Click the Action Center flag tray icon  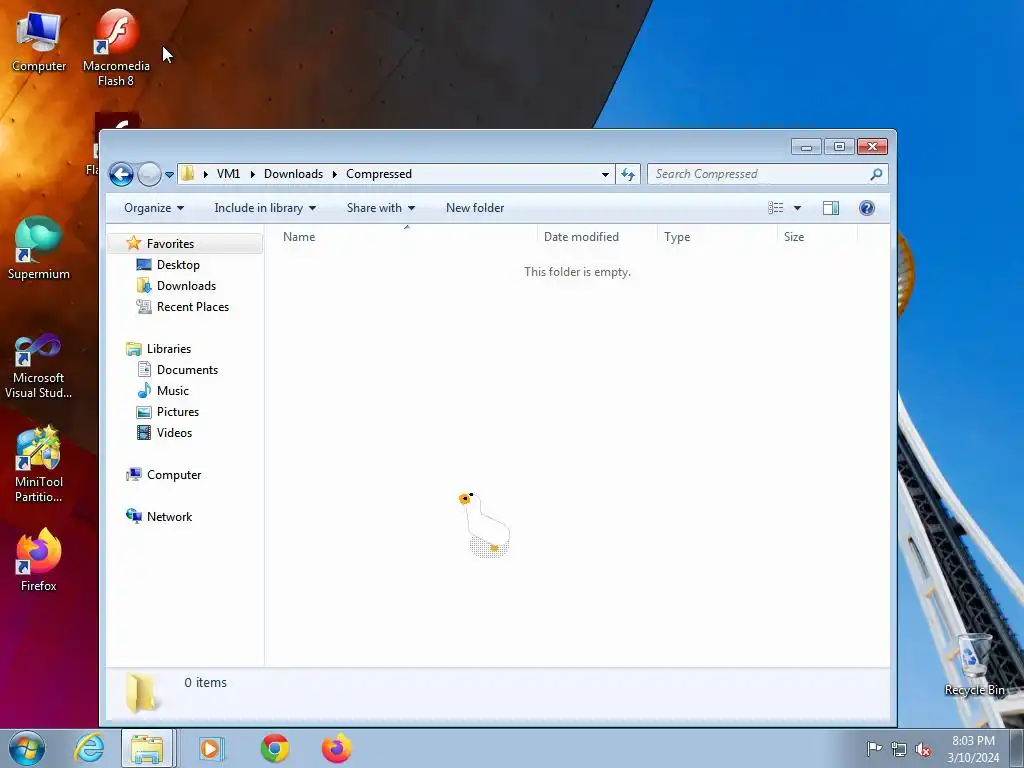tap(874, 748)
